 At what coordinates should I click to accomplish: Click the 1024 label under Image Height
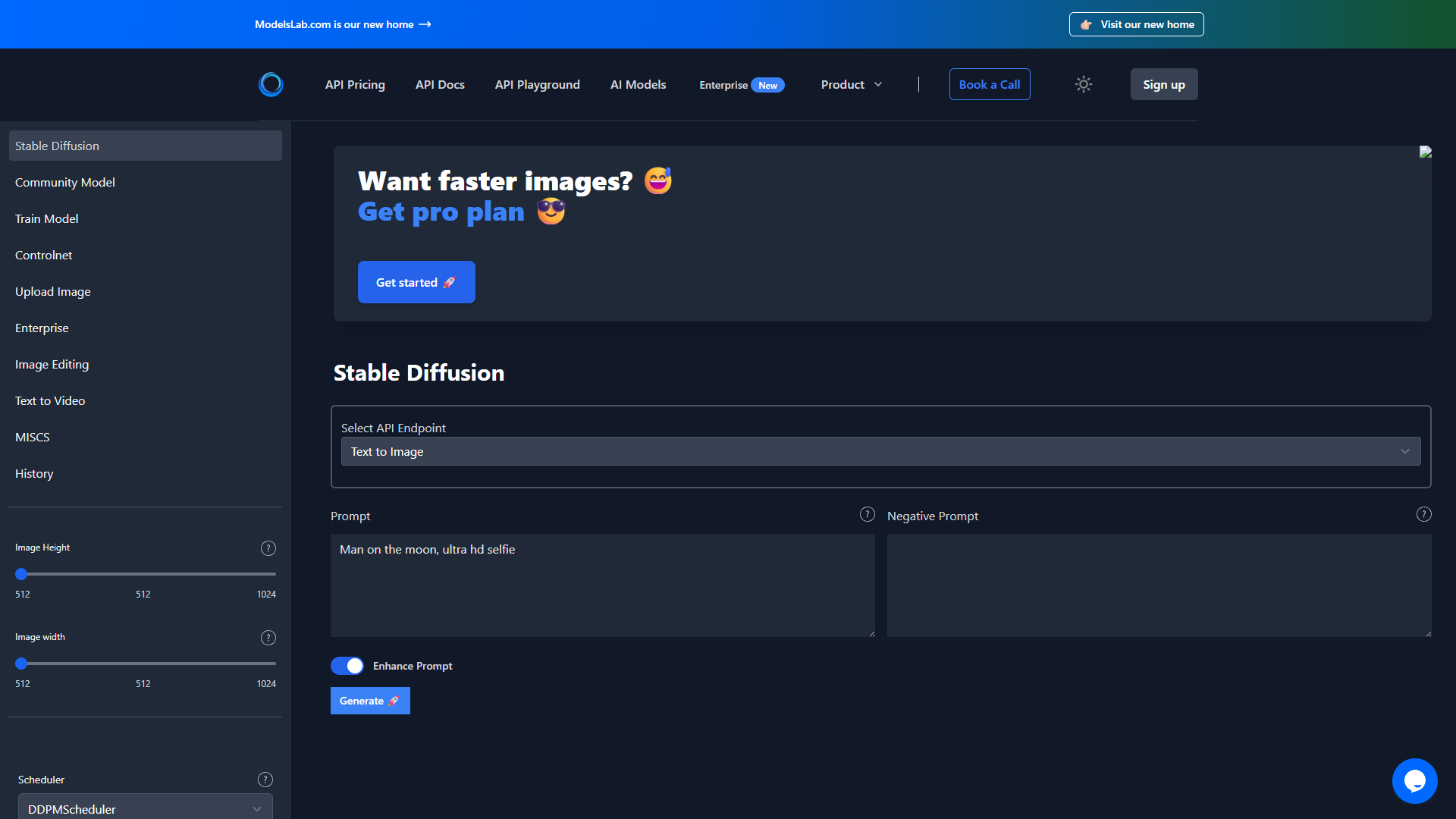pos(266,595)
